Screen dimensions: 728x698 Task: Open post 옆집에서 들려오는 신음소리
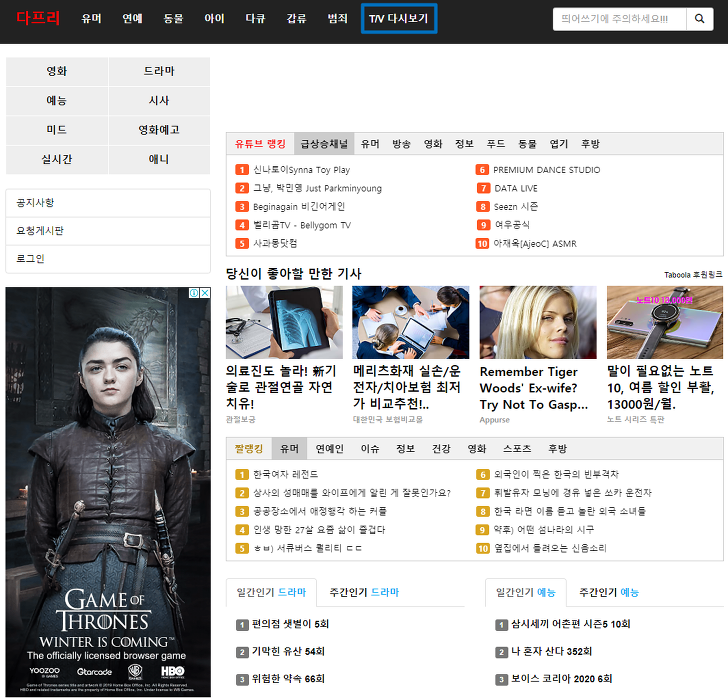point(550,548)
